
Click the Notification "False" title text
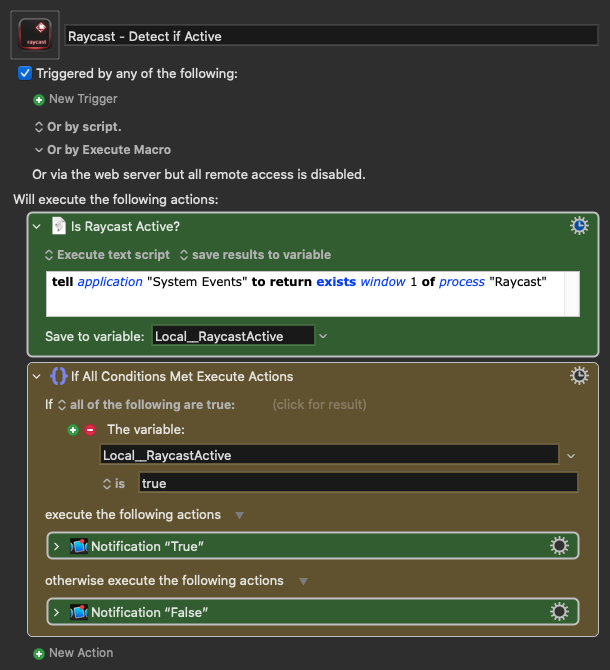click(150, 612)
